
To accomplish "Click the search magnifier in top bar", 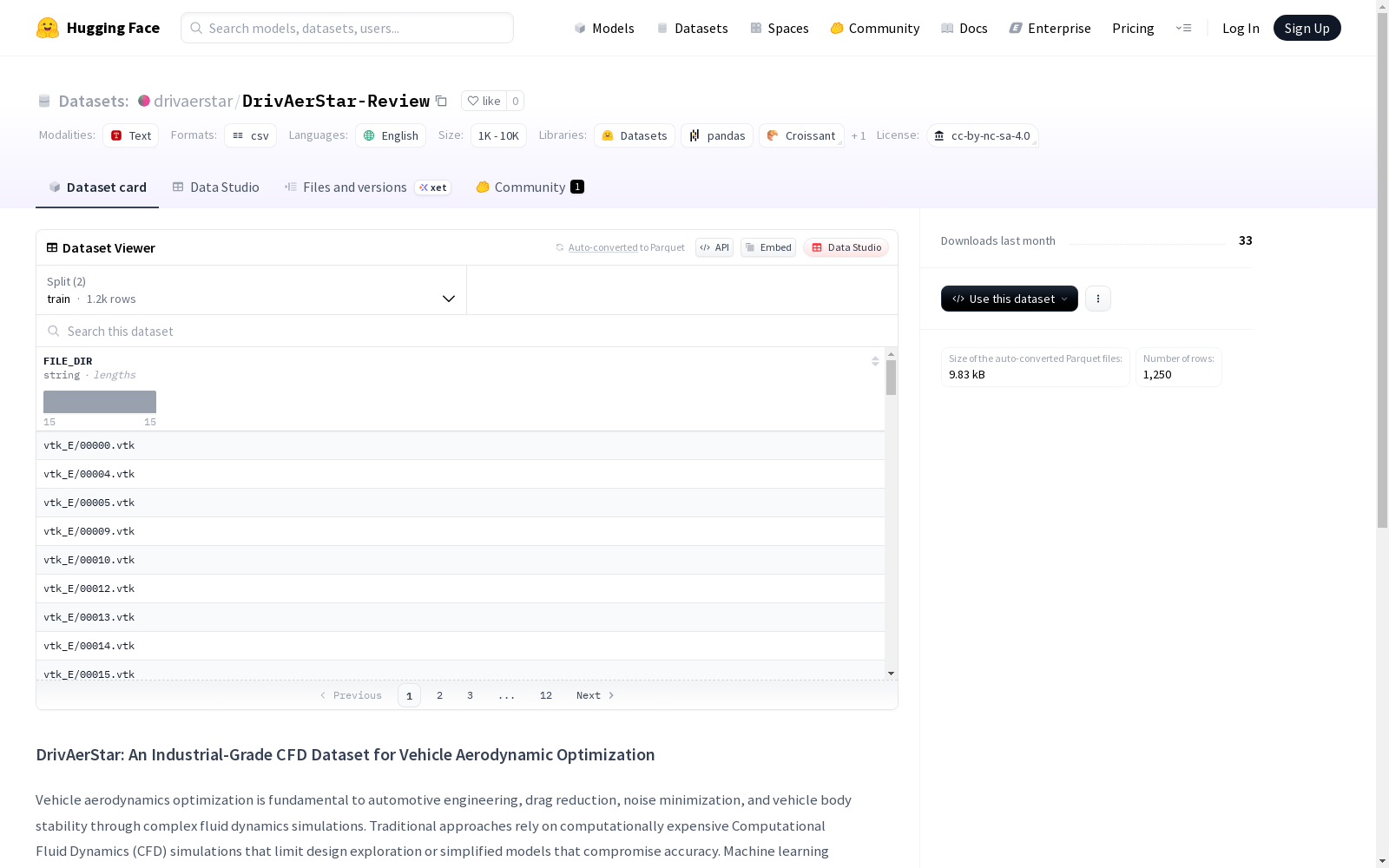I will click(196, 28).
